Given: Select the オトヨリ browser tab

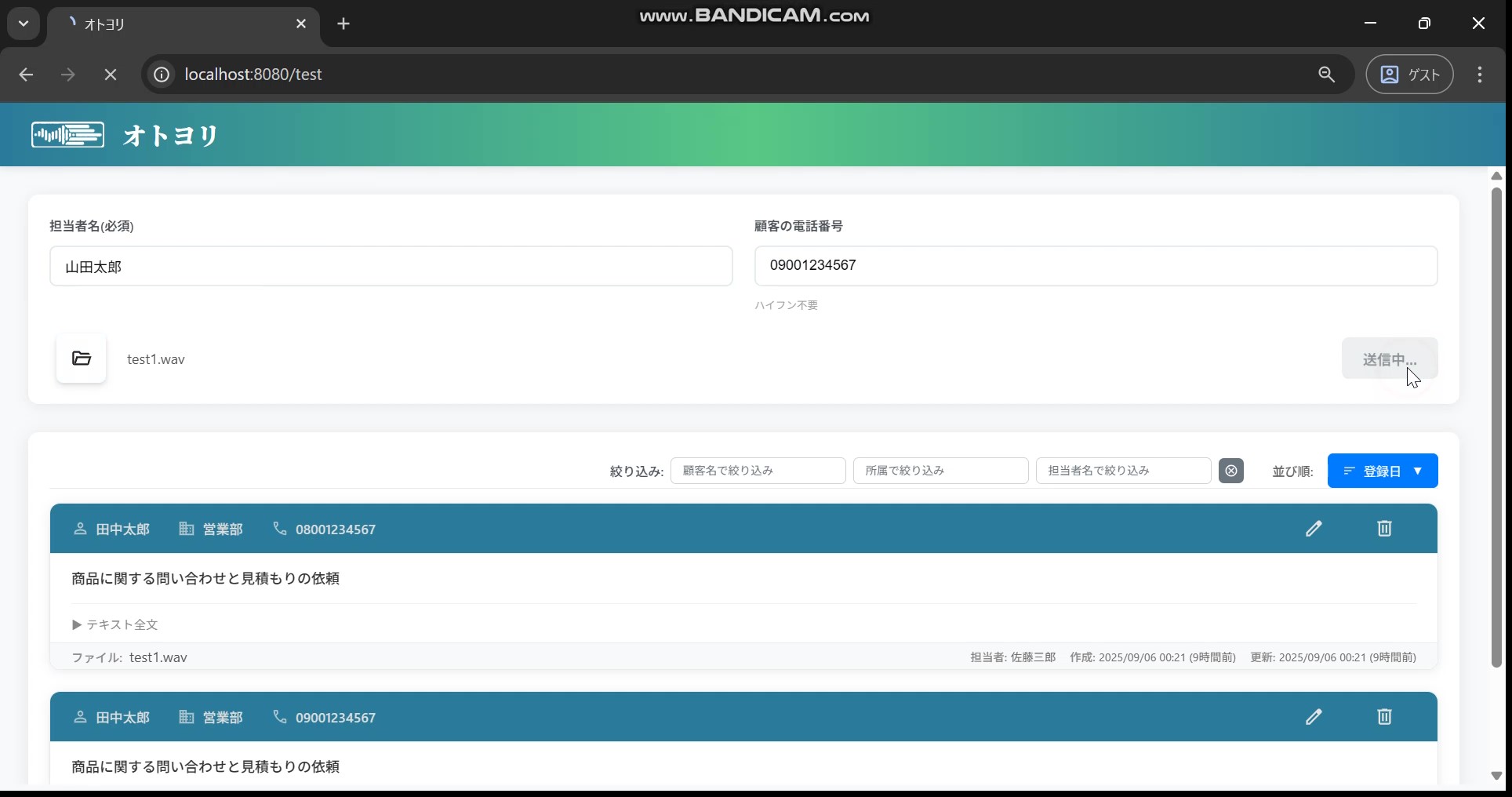Looking at the screenshot, I should (180, 24).
